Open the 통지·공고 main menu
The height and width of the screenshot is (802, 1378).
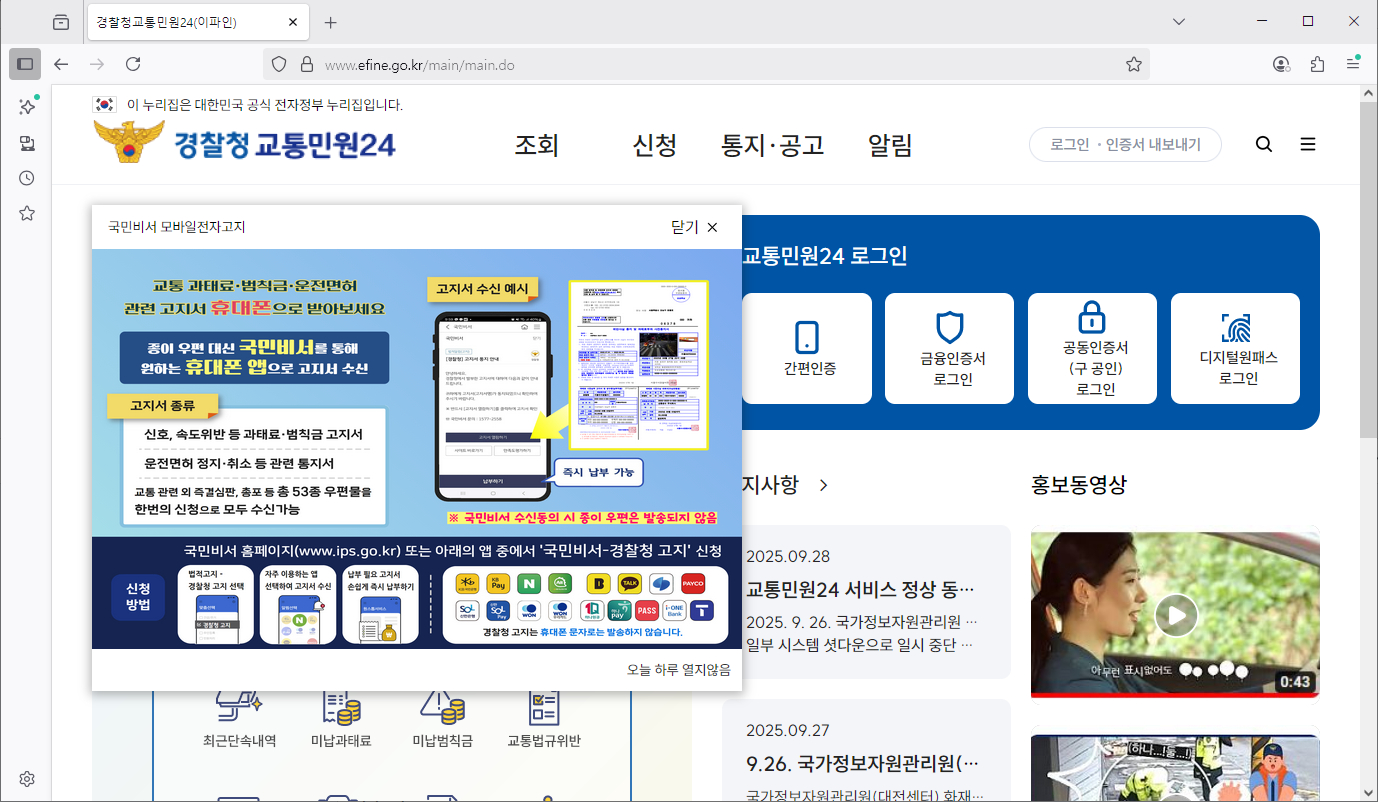tap(772, 145)
